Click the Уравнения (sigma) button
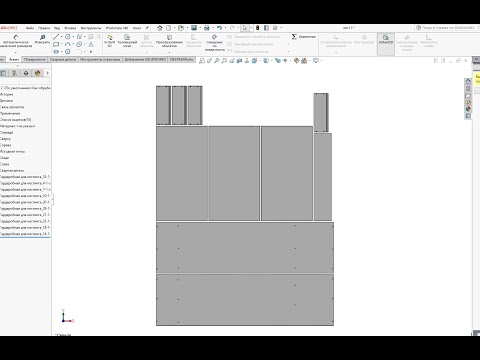The height and width of the screenshot is (360, 480). (303, 37)
